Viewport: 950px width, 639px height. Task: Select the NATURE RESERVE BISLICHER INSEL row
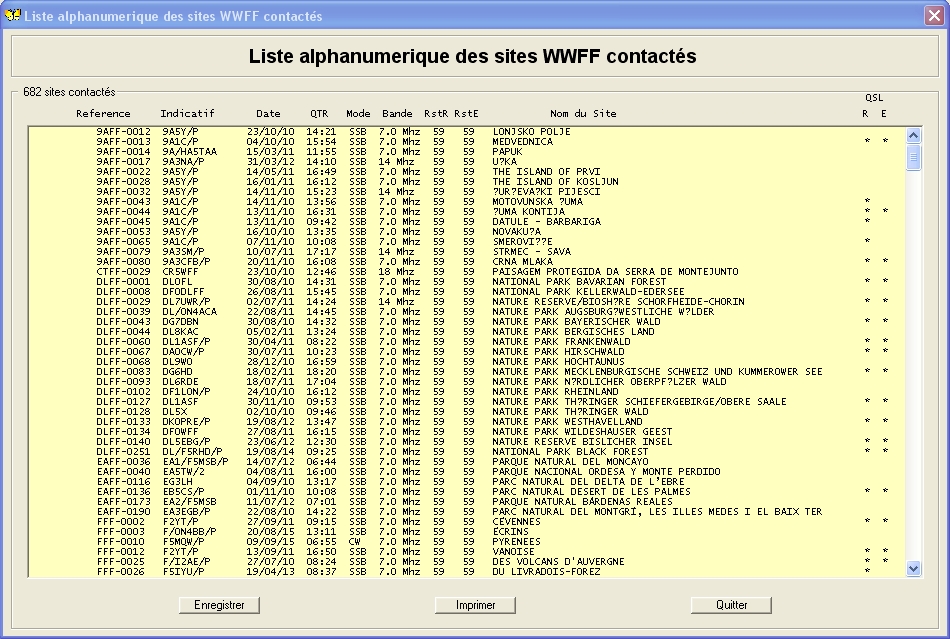pyautogui.click(x=467, y=442)
